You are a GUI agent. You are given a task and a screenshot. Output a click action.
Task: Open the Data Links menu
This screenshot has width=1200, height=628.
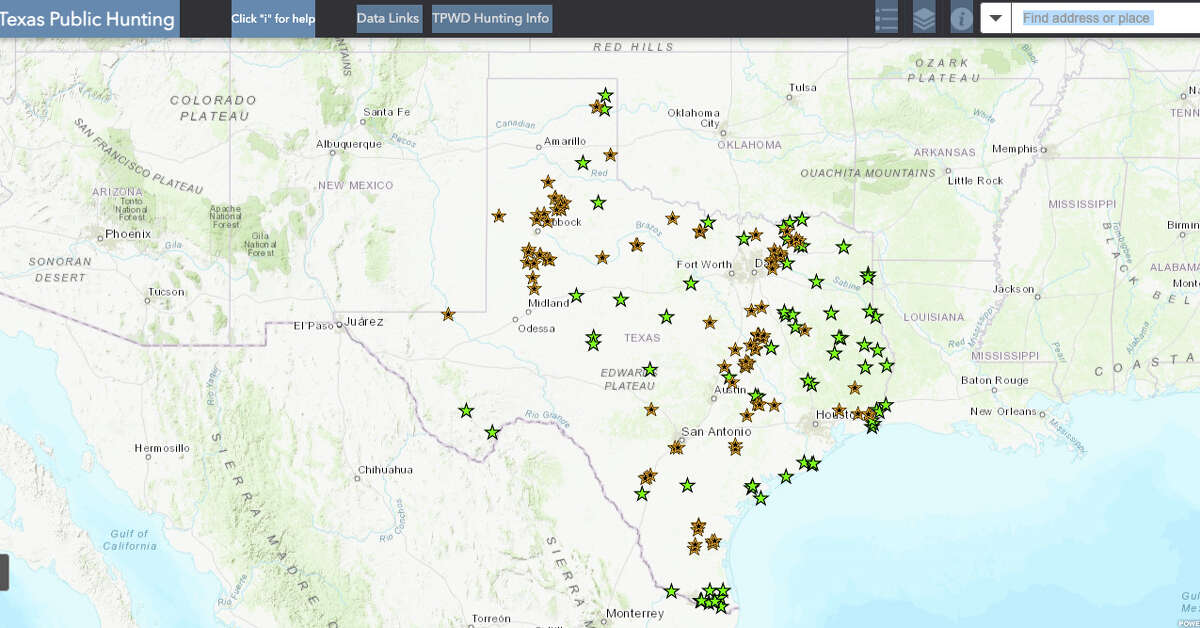click(x=388, y=18)
